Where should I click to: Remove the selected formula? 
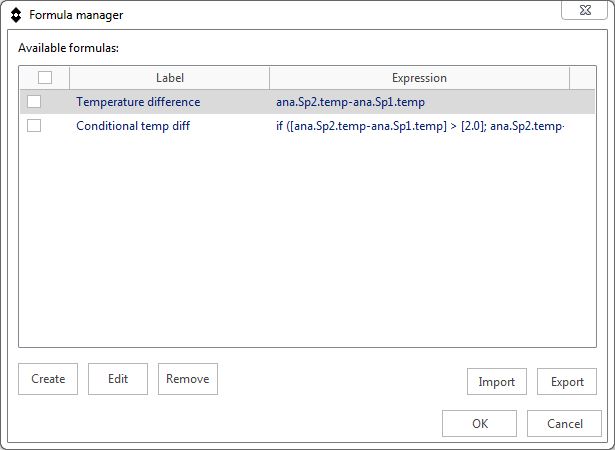(x=188, y=379)
